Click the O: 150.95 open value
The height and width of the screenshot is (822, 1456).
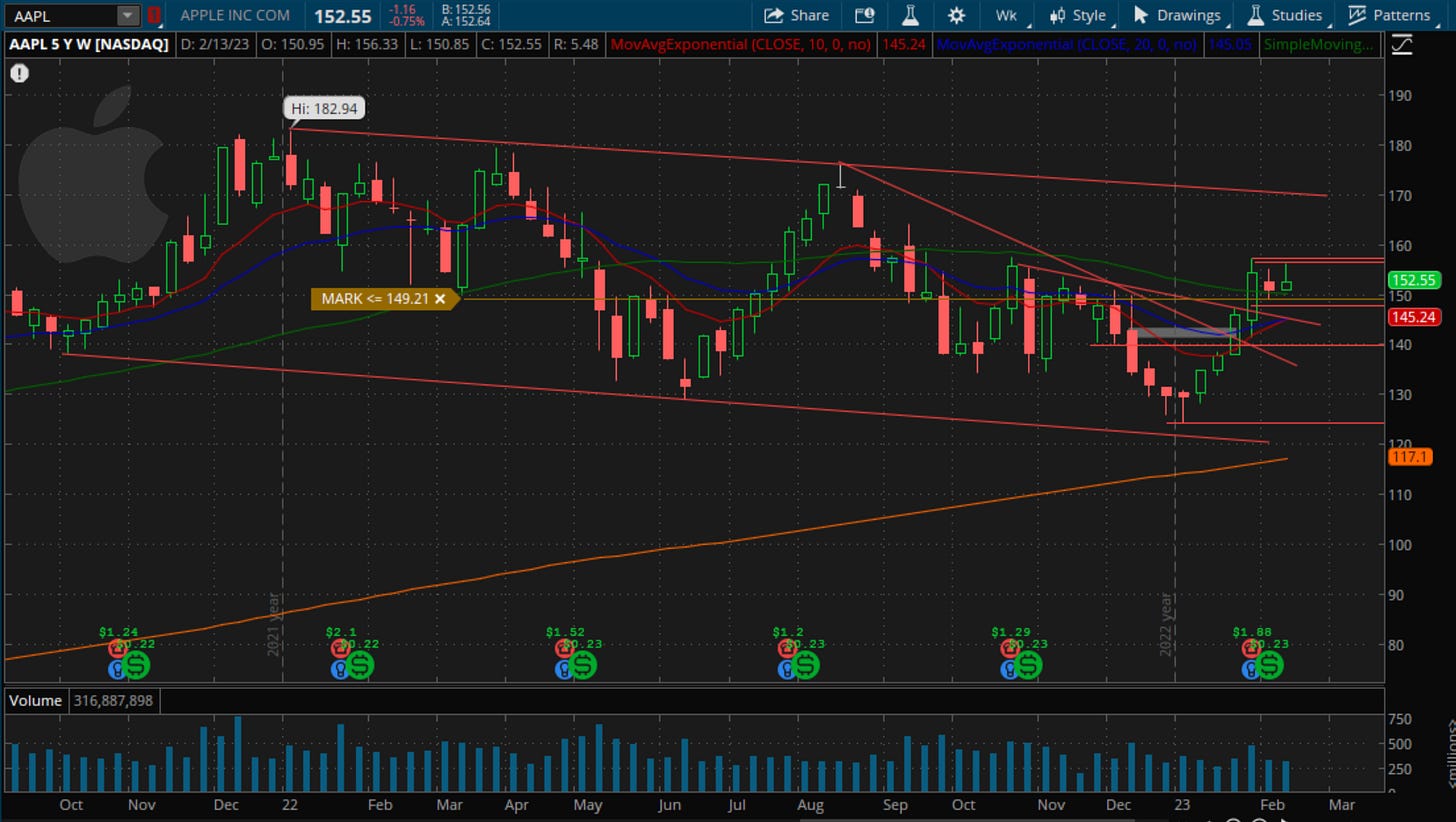point(294,44)
